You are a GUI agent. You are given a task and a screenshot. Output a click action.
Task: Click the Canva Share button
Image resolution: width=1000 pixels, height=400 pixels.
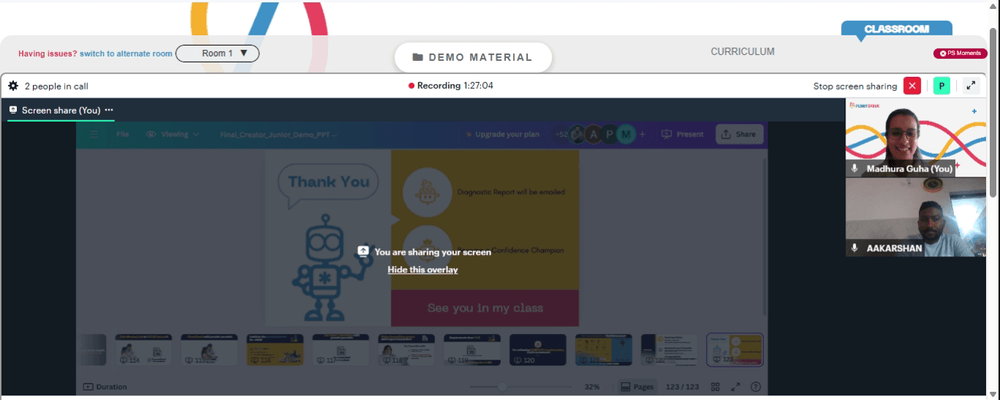pos(740,134)
